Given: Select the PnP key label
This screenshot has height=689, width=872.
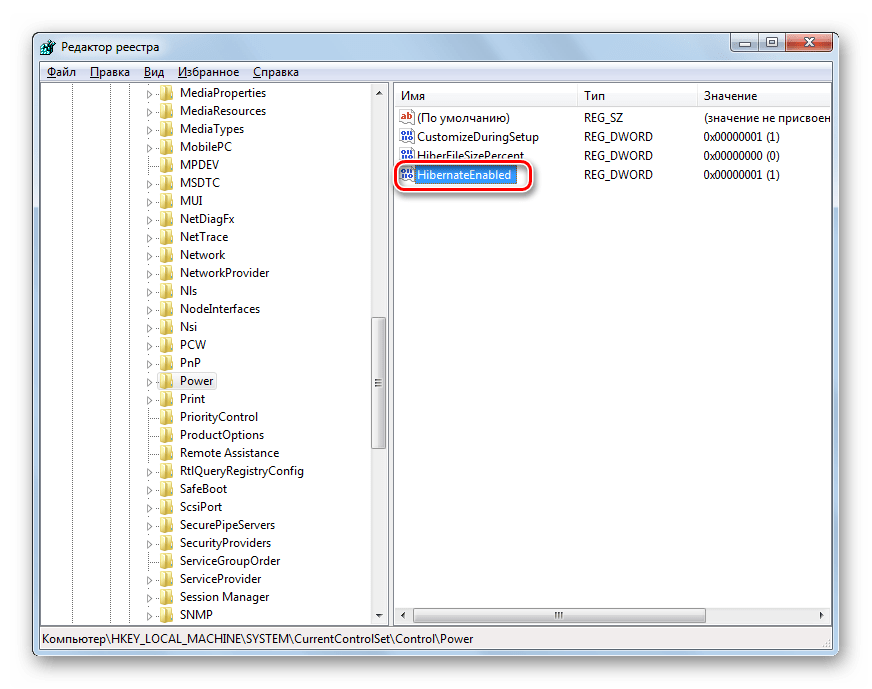Looking at the screenshot, I should [190, 363].
